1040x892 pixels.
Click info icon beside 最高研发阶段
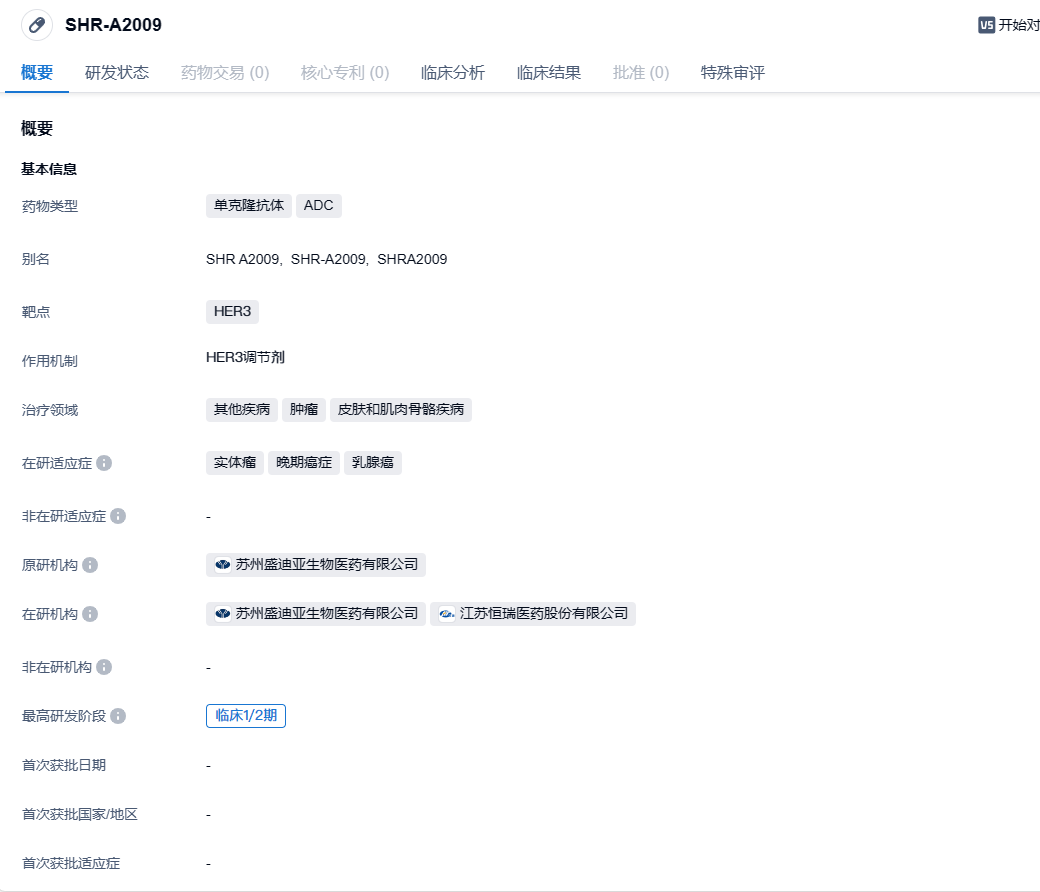[x=118, y=716]
